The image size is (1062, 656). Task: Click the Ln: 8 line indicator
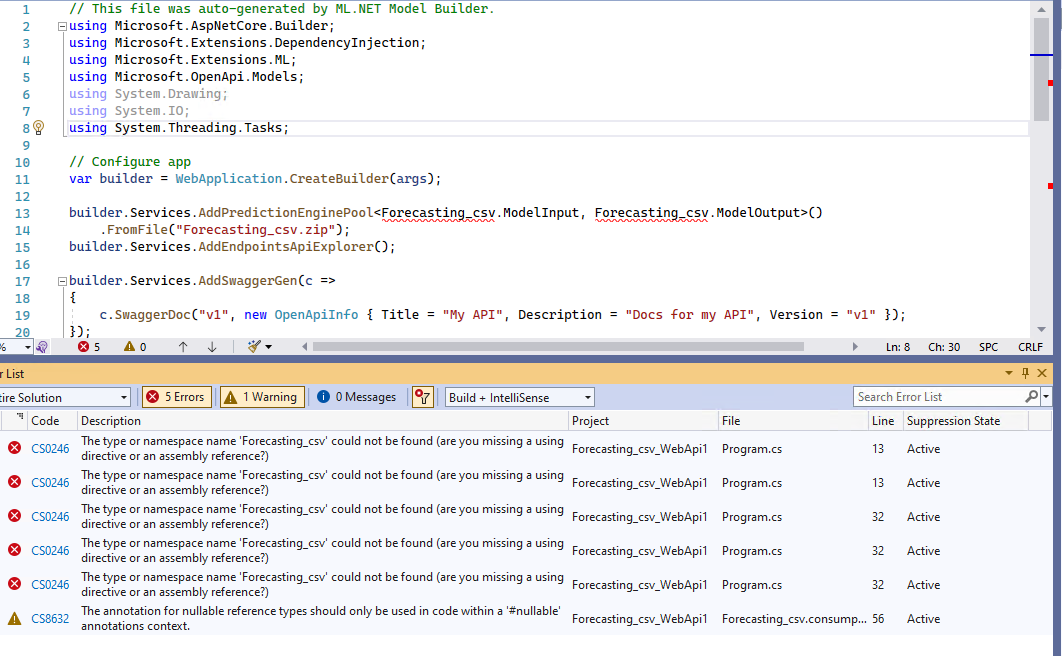[897, 347]
